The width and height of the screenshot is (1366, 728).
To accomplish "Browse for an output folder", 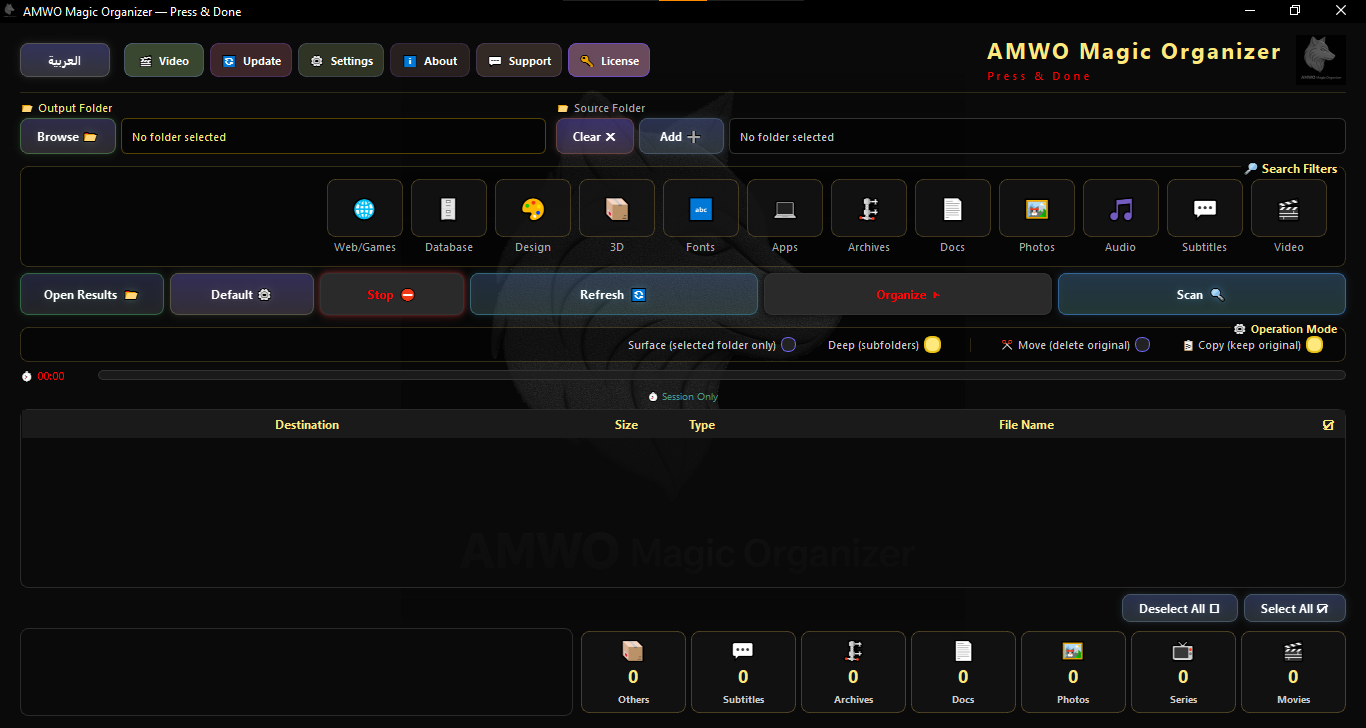I will point(68,137).
